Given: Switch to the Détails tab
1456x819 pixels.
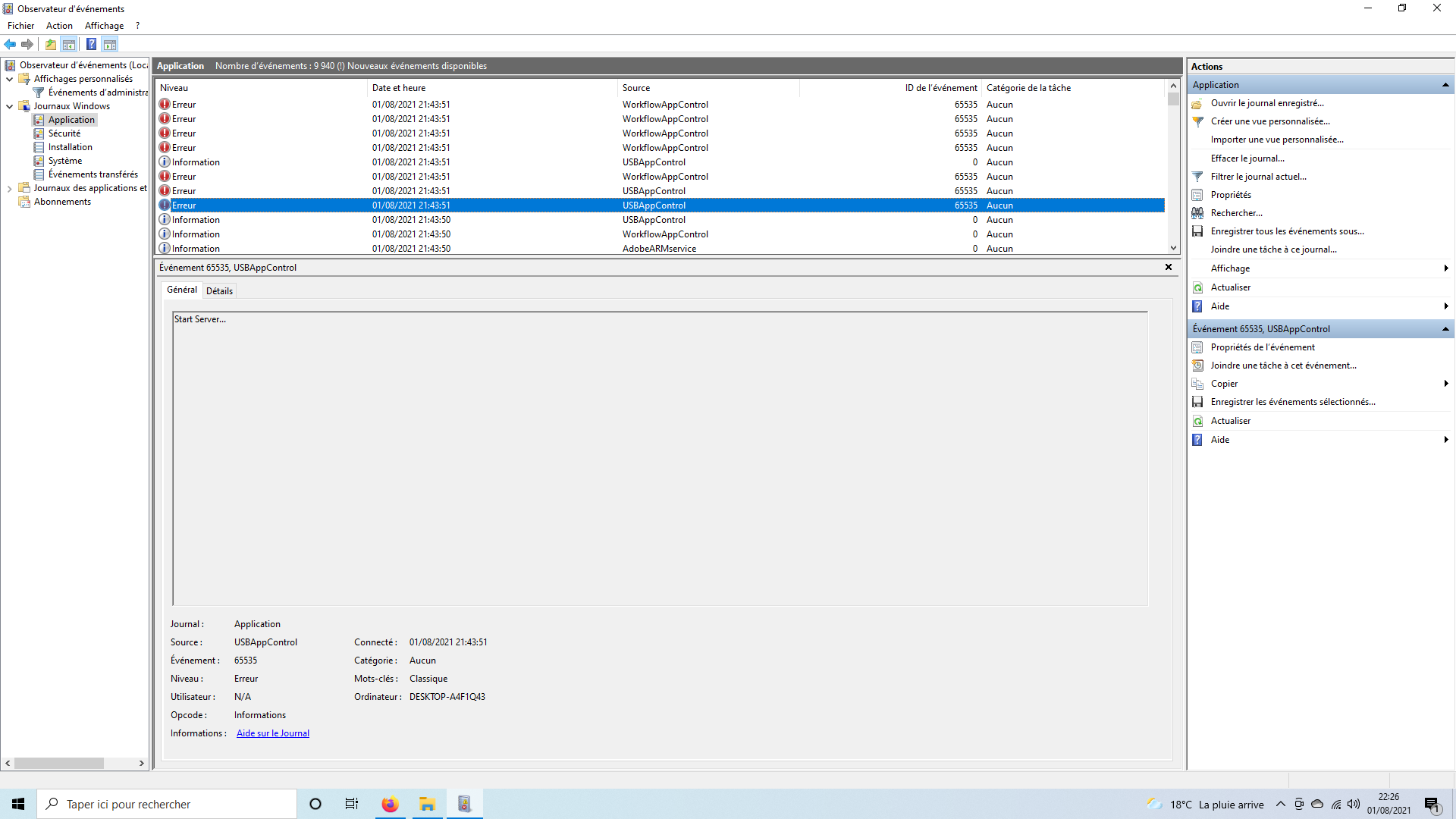Looking at the screenshot, I should 219,290.
